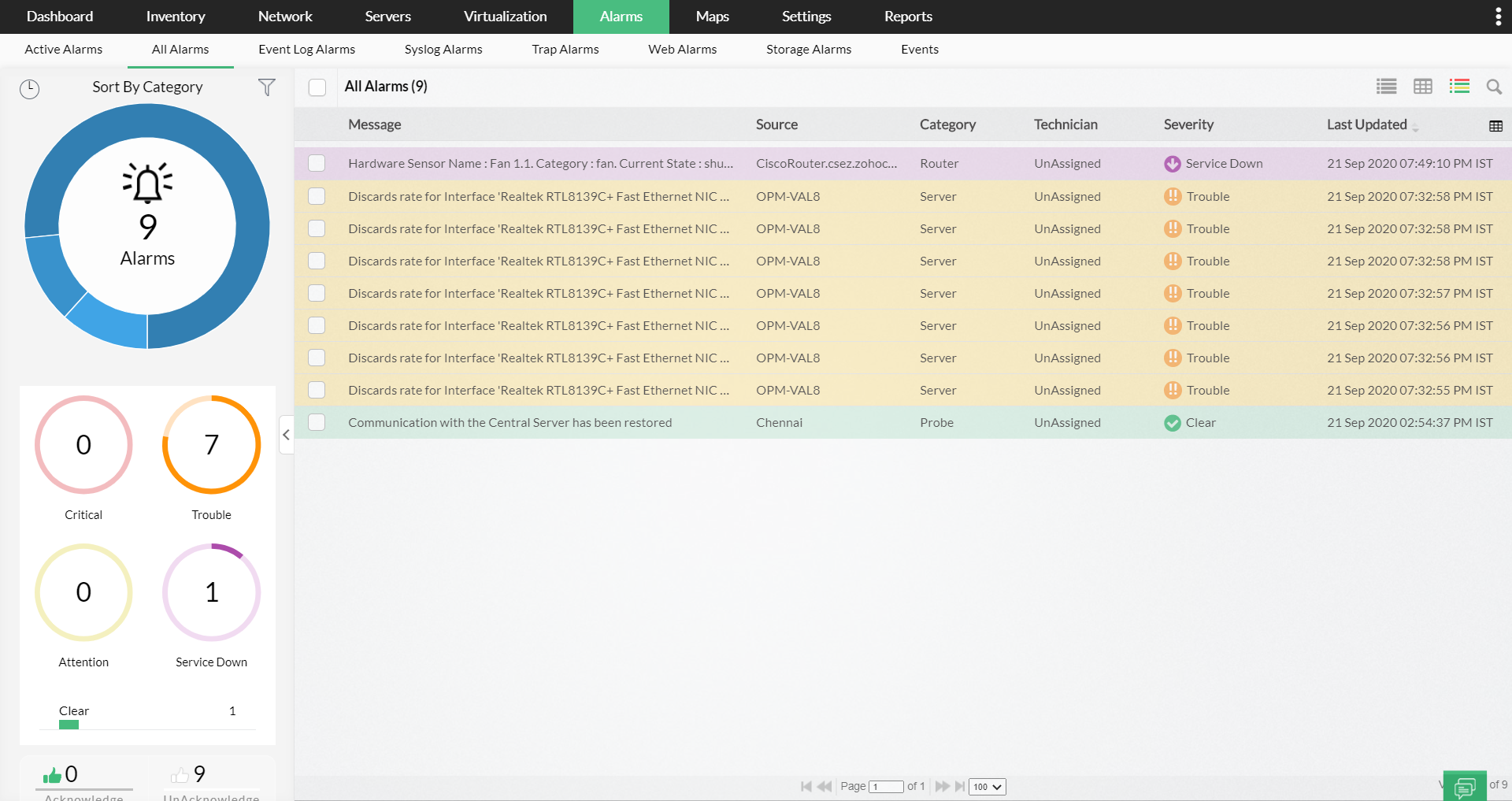Viewport: 1512px width, 801px height.
Task: Check the Communication restored alarm row
Action: point(317,423)
